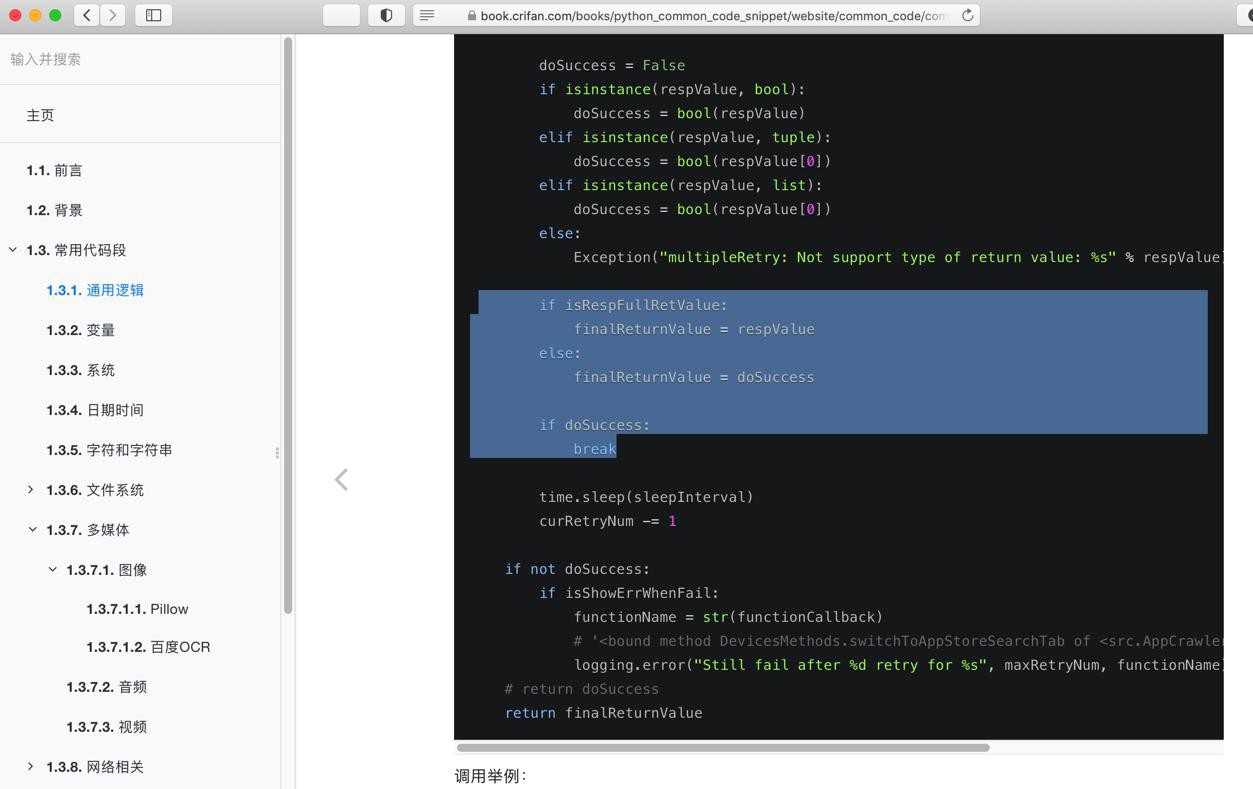Open 1.3.6. 文件系统 section
1253x789 pixels.
95,490
